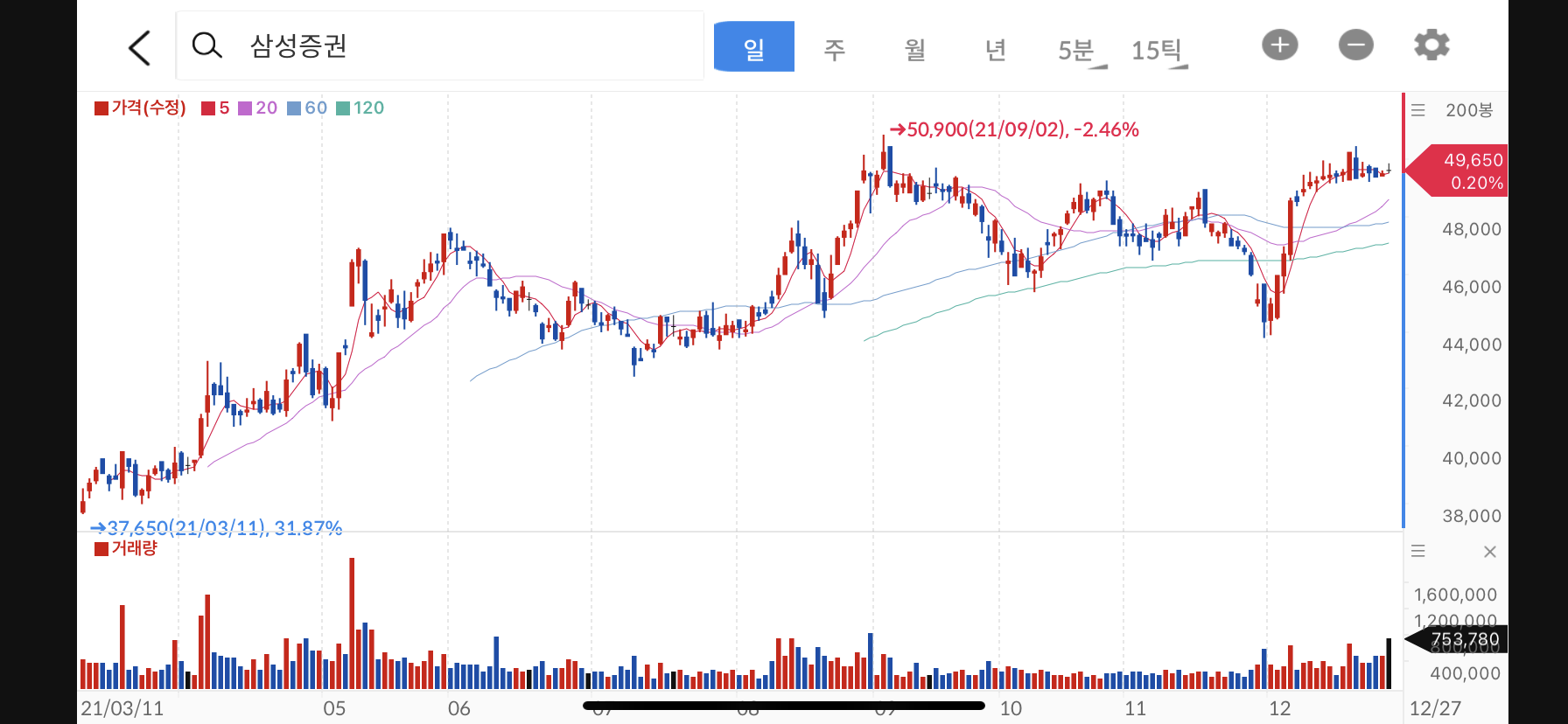Viewport: 1568px width, 724px height.
Task: Tap the 1,600,000 volume axis label
Action: (1455, 595)
